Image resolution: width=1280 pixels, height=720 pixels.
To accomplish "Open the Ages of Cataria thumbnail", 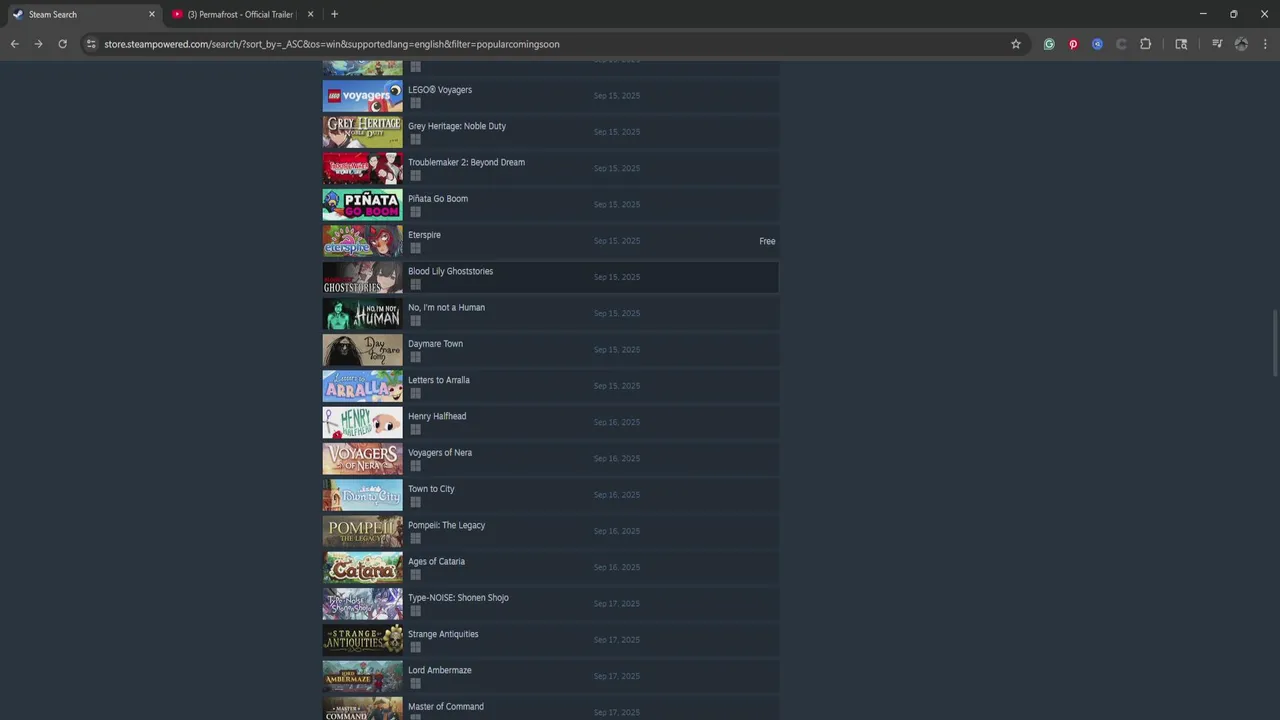I will 362,567.
